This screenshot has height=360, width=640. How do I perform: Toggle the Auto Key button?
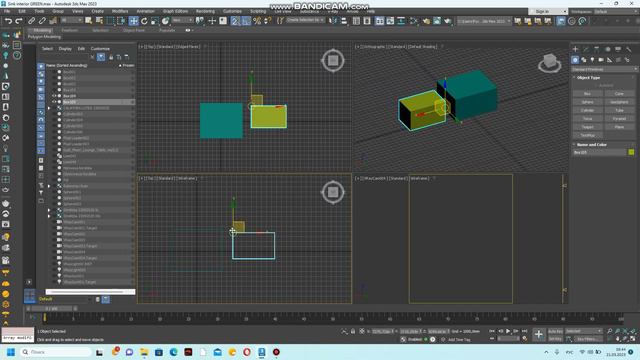555,331
